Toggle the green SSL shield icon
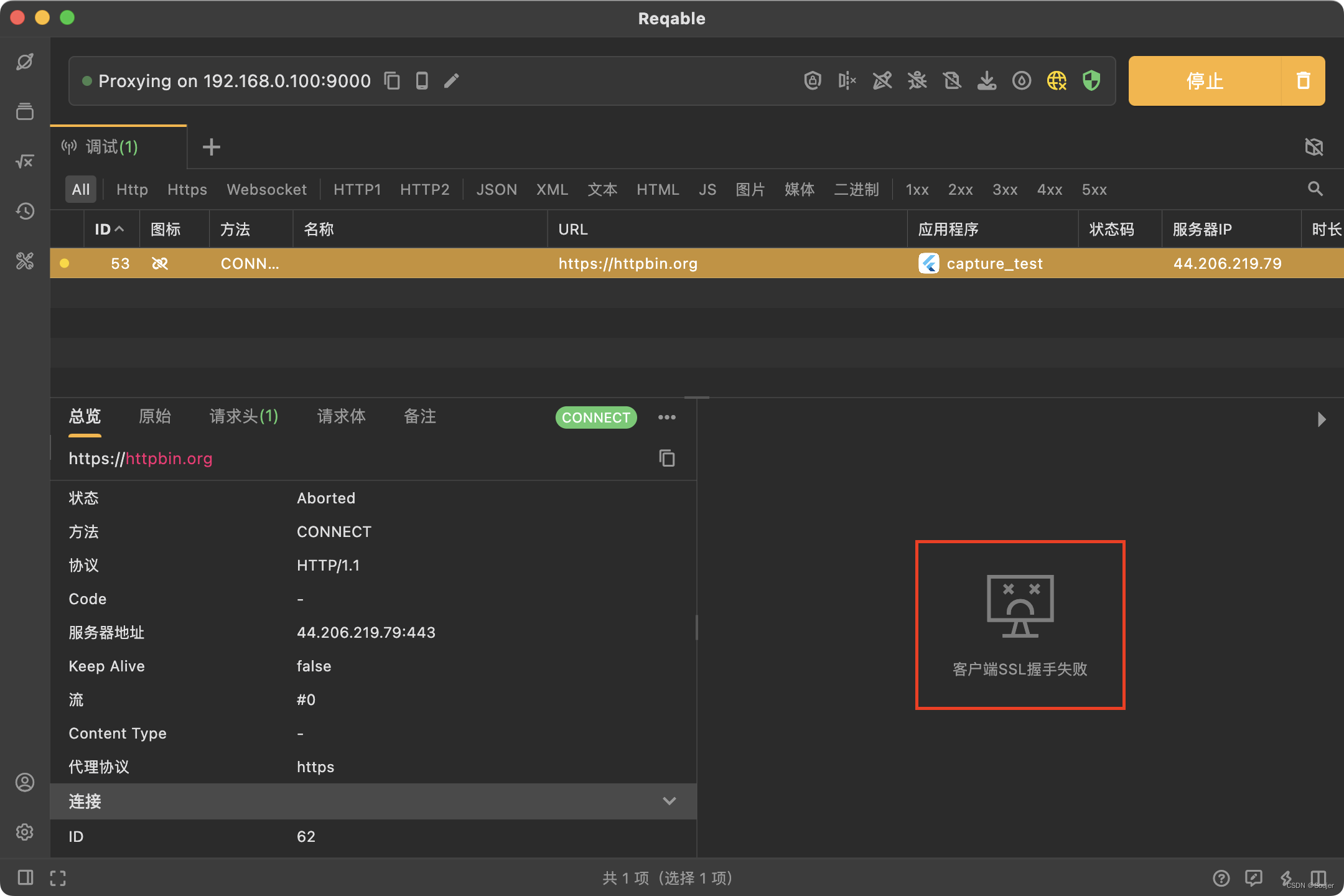Image resolution: width=1344 pixels, height=896 pixels. tap(1091, 81)
